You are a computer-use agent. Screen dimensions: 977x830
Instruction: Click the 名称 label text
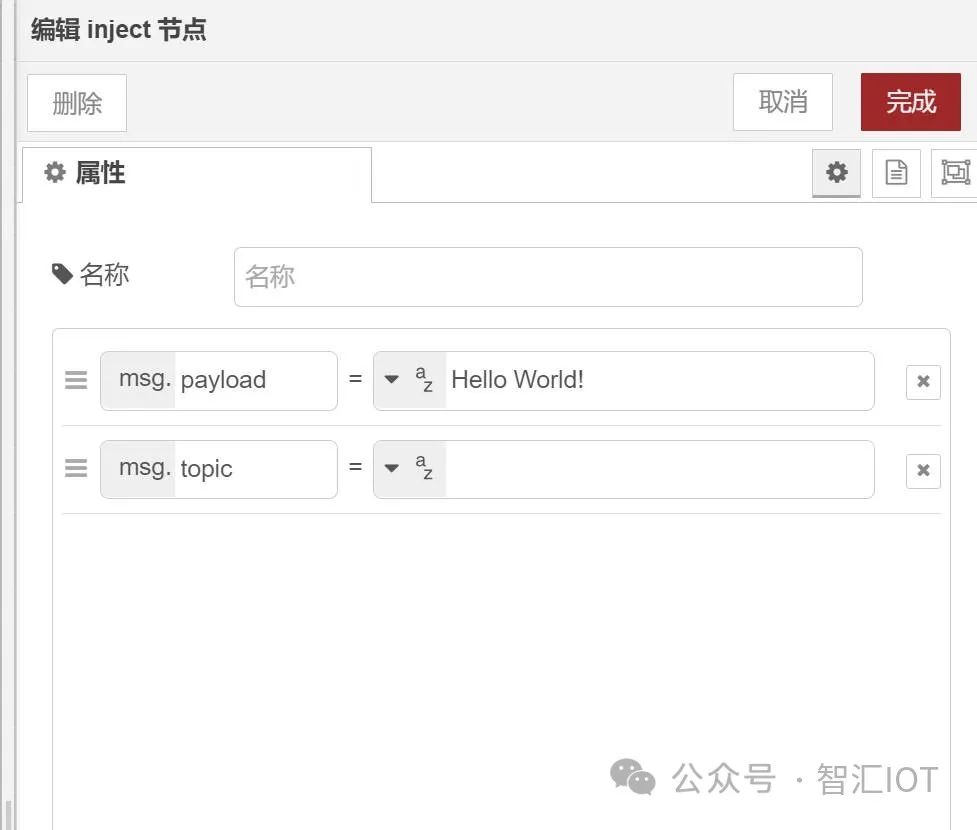(105, 274)
